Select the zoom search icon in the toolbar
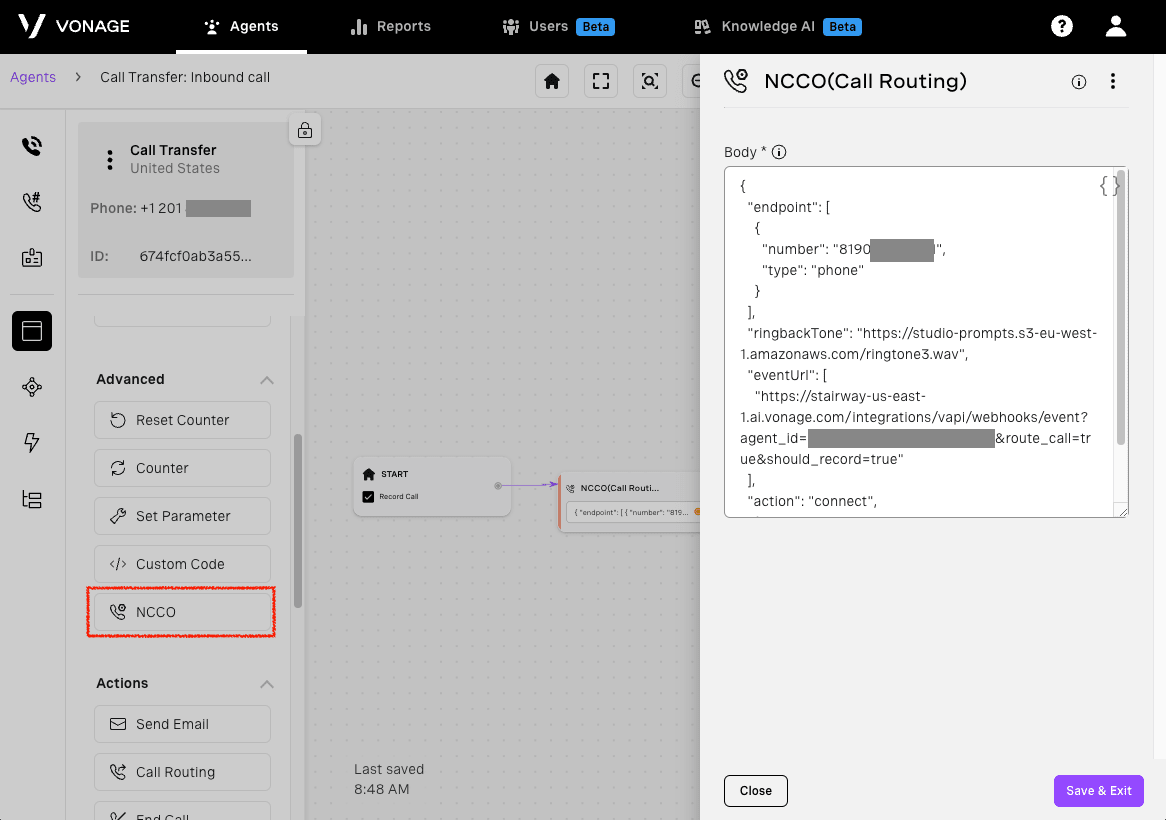1166x820 pixels. click(649, 81)
